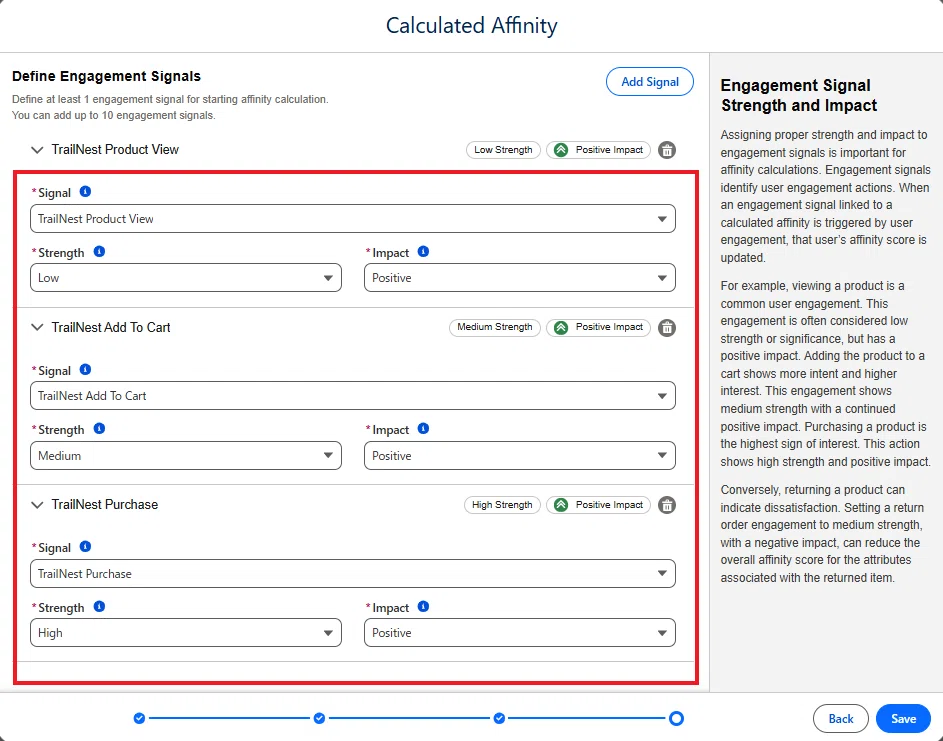Delete the TrailNest Product View signal
The height and width of the screenshot is (741, 943).
(x=666, y=150)
